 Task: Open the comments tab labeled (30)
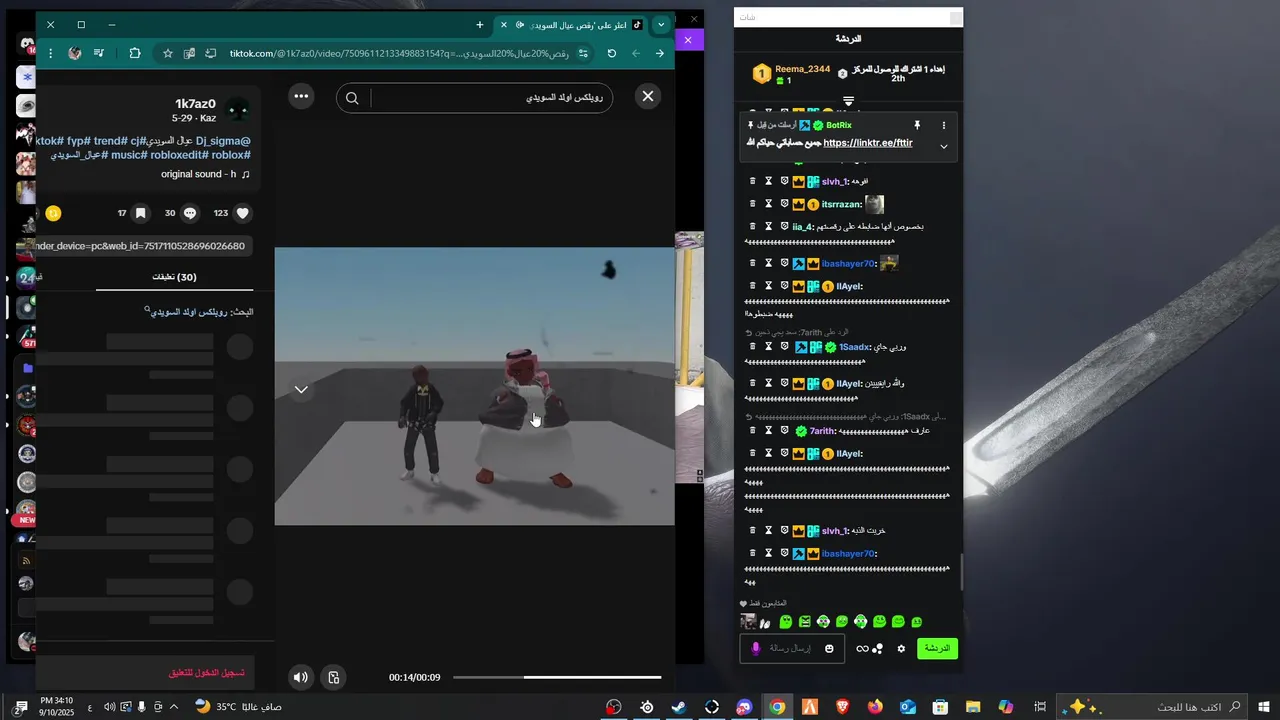[x=174, y=277]
